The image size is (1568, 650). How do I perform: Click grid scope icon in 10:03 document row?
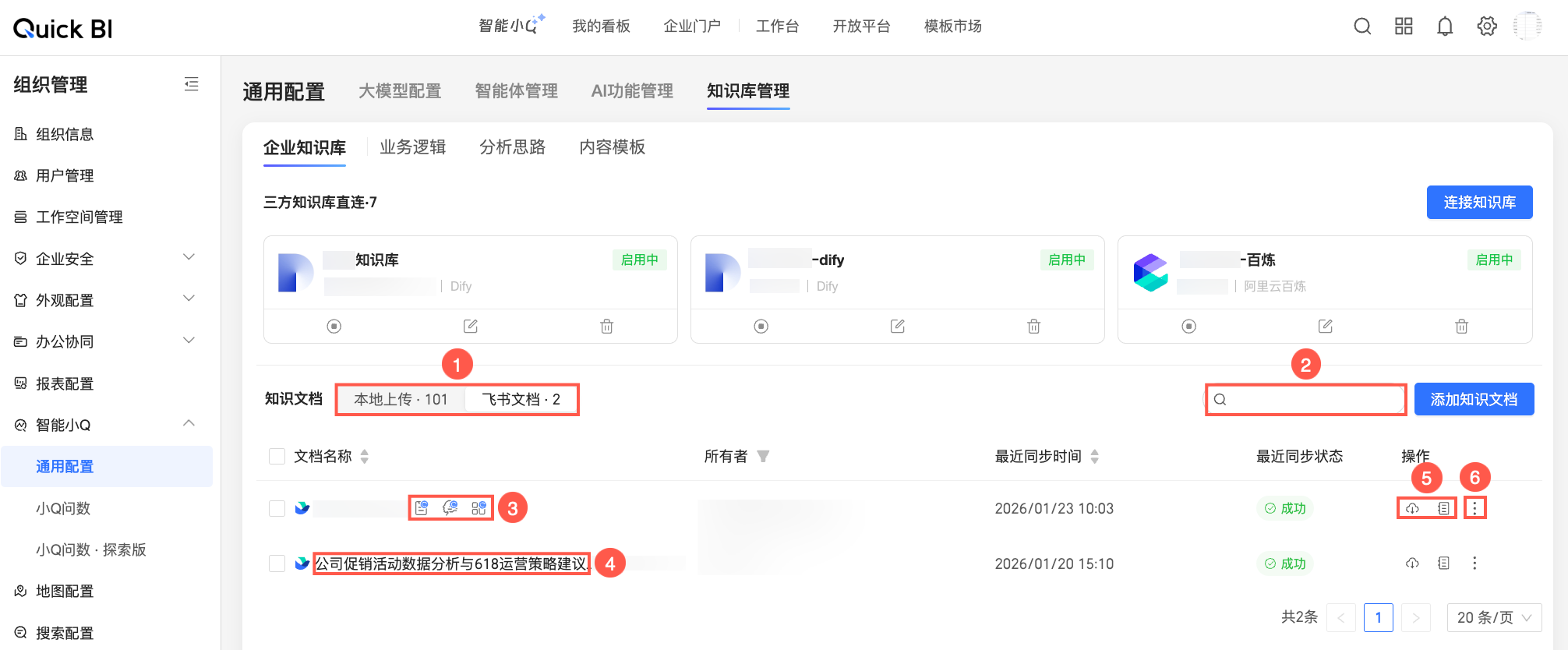(479, 508)
